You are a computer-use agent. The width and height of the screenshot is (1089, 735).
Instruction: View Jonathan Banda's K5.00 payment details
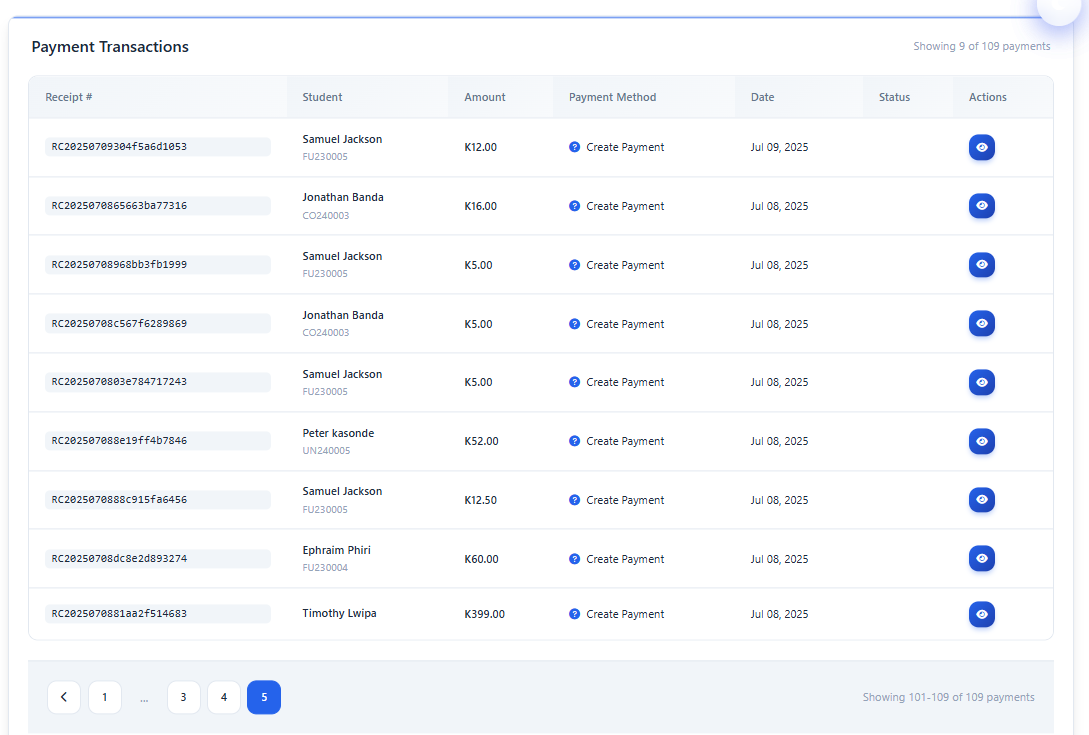click(981, 324)
